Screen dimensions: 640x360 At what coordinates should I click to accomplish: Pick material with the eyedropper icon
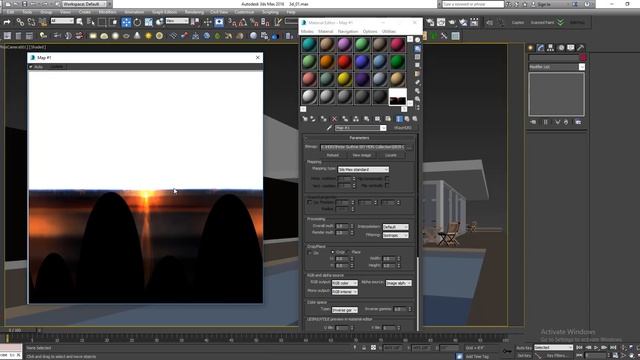[x=329, y=128]
